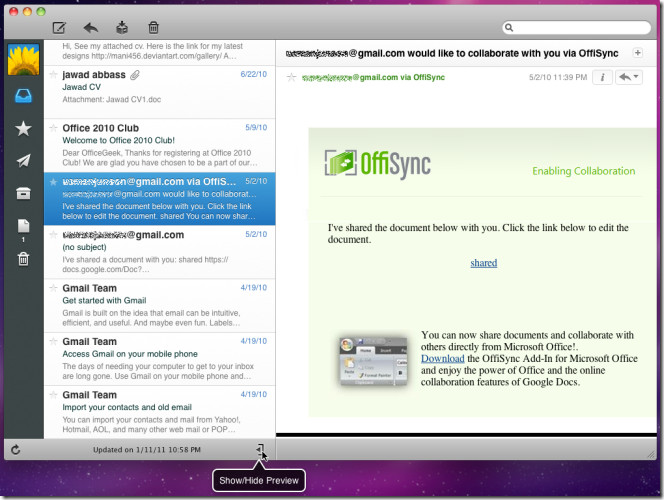Open Drafts document icon in sidebar
The width and height of the screenshot is (664, 500).
tap(23, 226)
